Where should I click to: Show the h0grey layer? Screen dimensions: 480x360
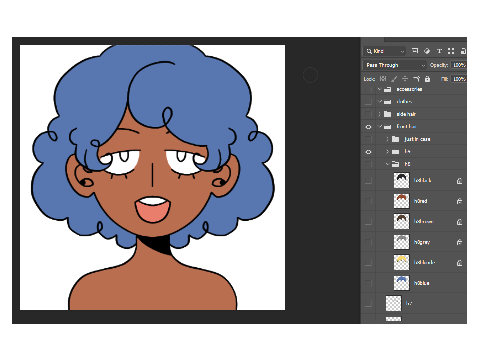[368, 242]
